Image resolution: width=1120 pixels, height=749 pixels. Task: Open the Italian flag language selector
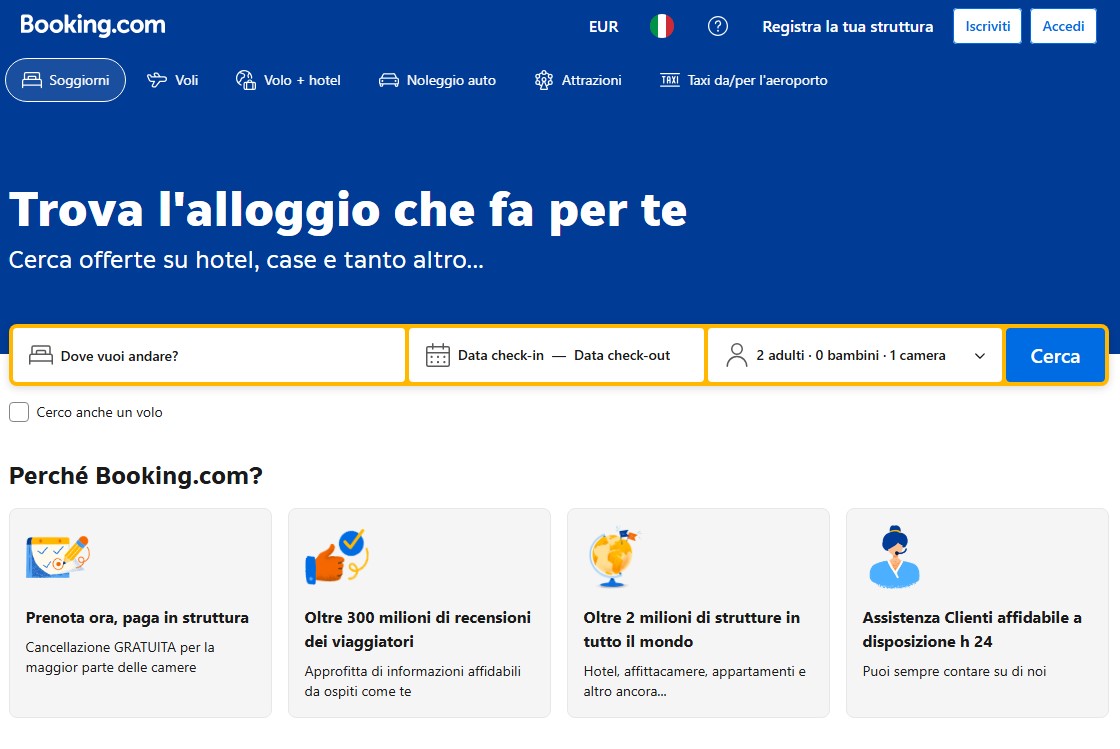pos(662,27)
